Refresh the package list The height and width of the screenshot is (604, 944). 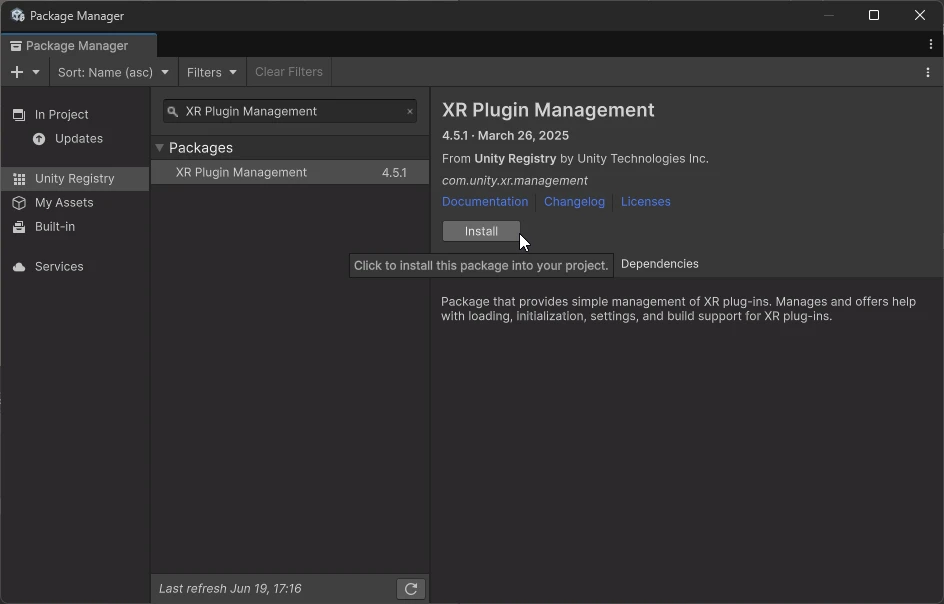(x=411, y=588)
